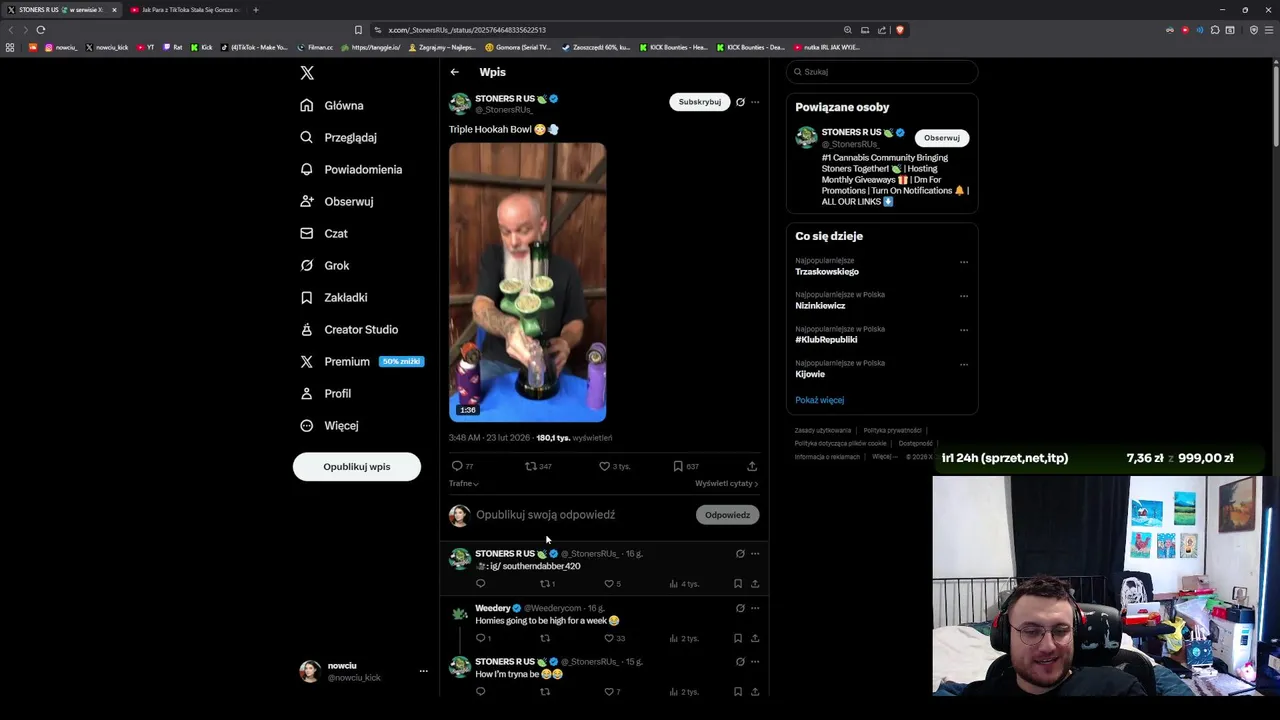Click the repost icon with 347 reposts
Viewport: 1280px width, 720px height.
pyautogui.click(x=531, y=466)
